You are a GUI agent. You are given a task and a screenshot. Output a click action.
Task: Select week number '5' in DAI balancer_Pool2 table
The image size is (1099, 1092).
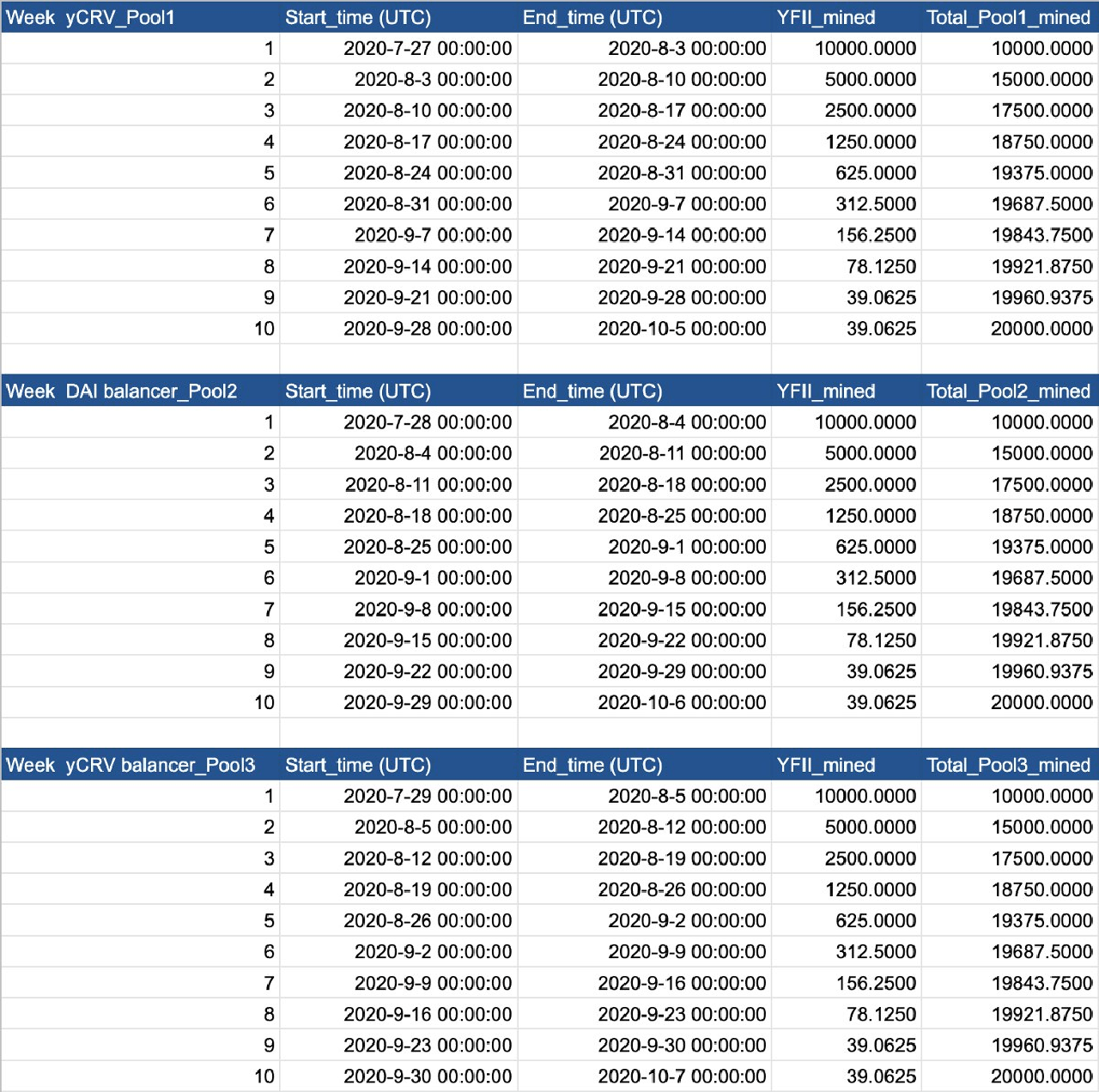coord(141,547)
